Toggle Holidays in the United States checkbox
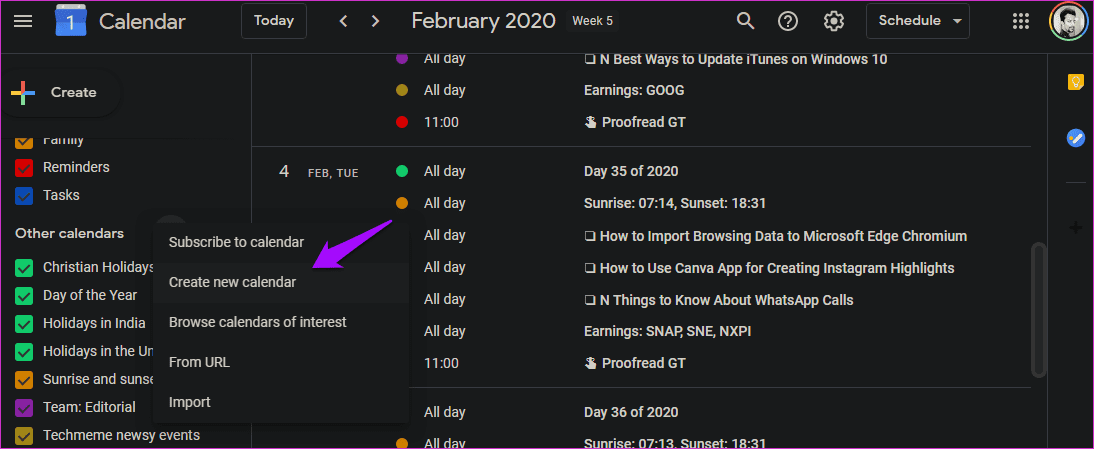The width and height of the screenshot is (1094, 449). 24,351
